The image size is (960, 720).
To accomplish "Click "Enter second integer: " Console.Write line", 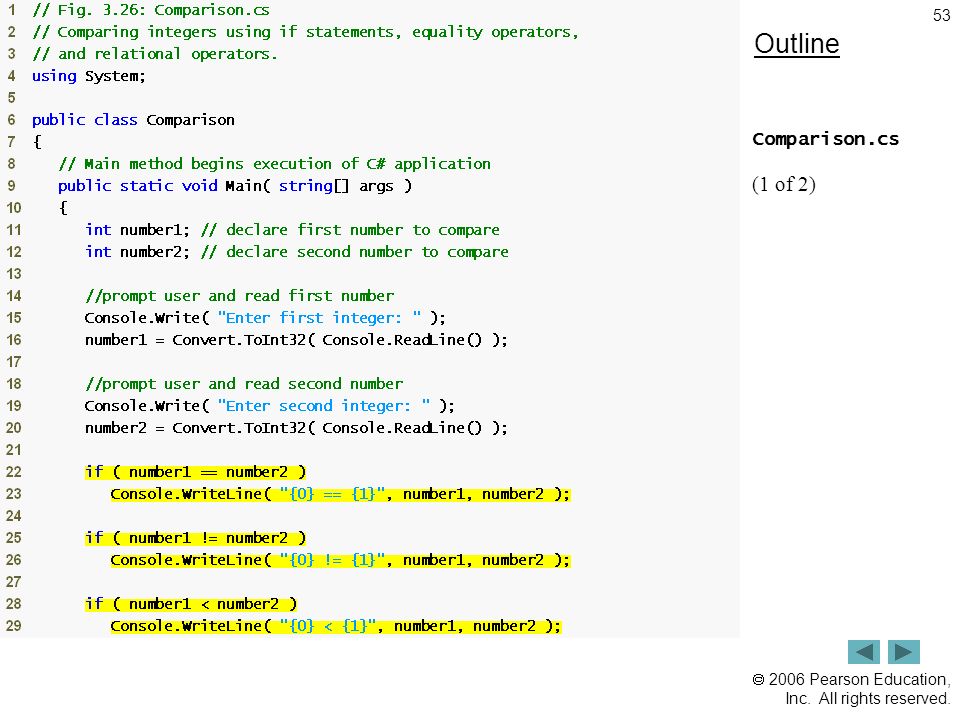I will pyautogui.click(x=269, y=407).
